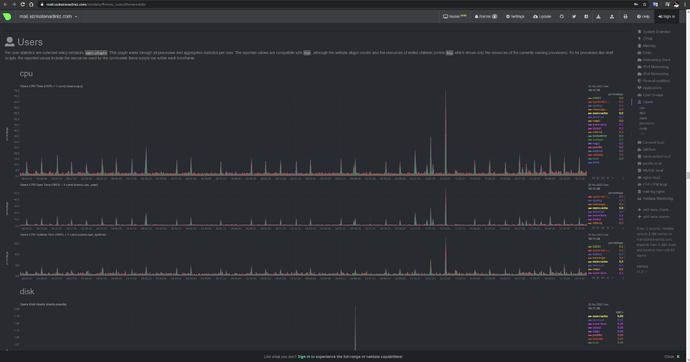Open MySQL local in sidebar
Viewport: 690px width, 362px height.
tap(650, 171)
